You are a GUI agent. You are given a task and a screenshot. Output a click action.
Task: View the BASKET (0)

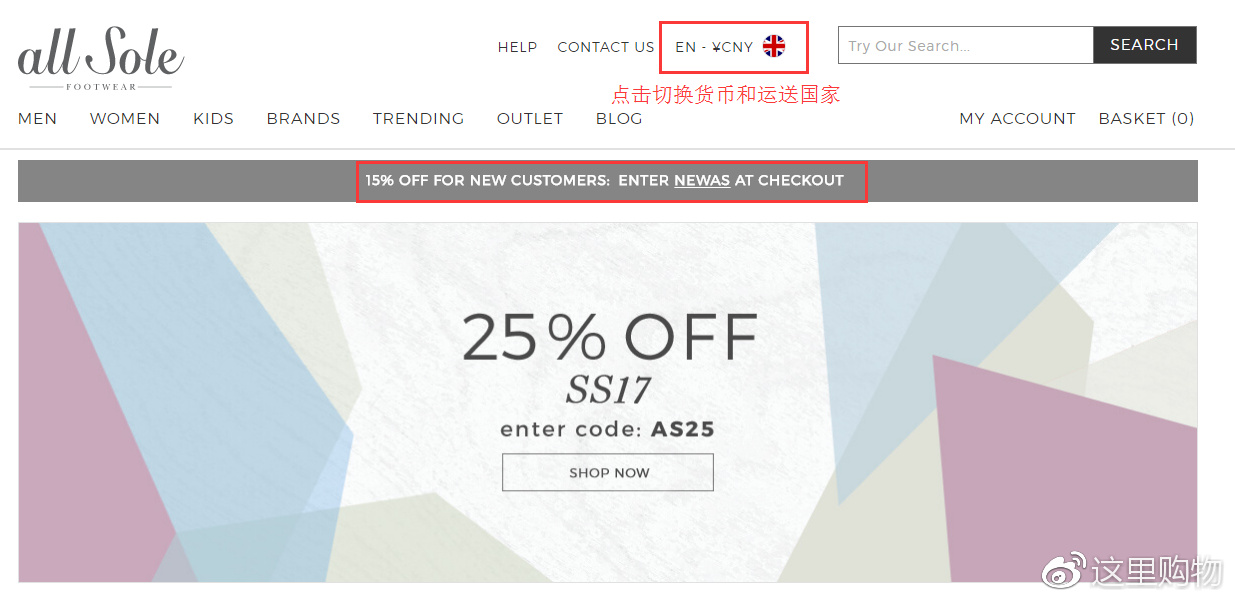point(1146,118)
